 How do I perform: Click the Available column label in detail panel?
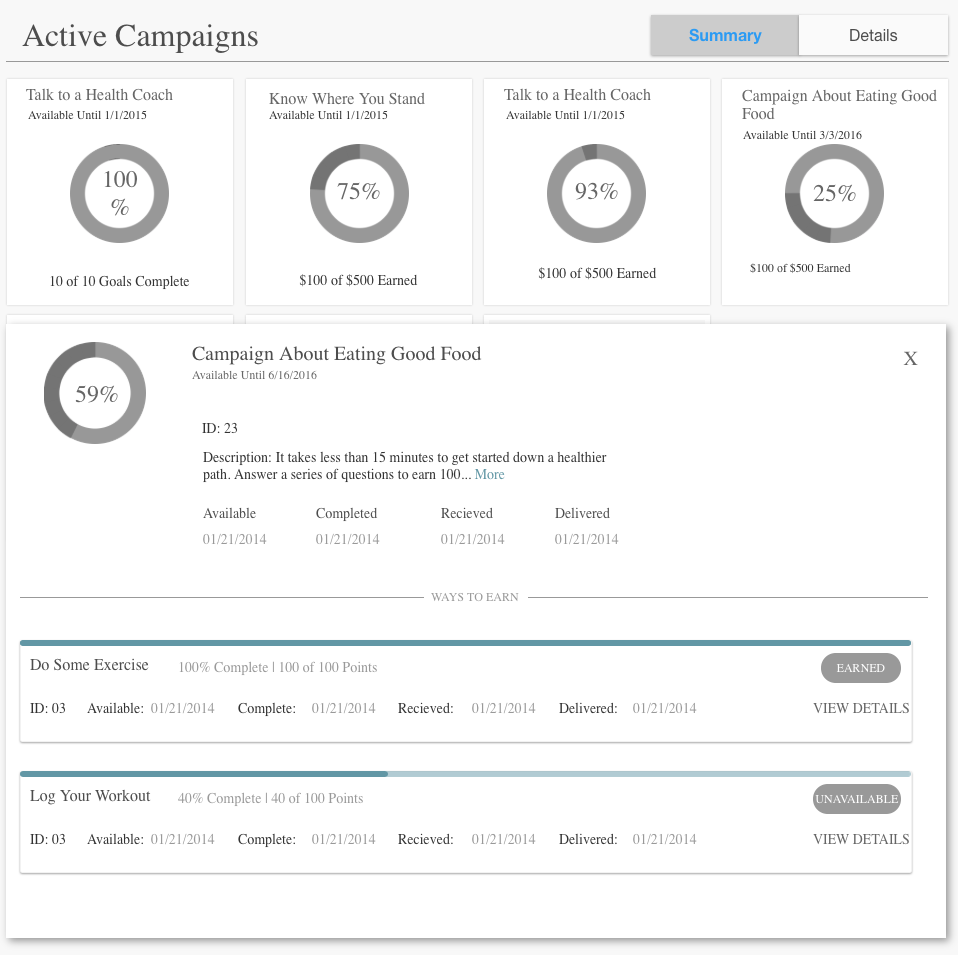click(x=229, y=513)
